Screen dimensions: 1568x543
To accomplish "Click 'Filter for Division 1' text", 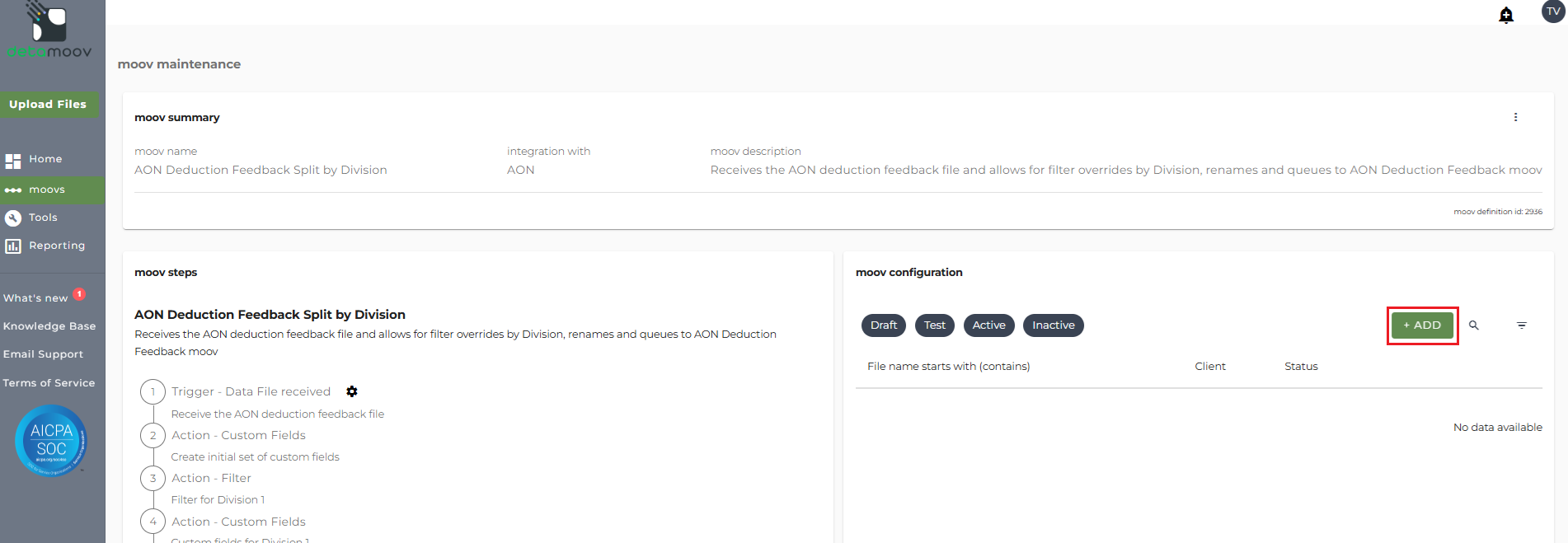I will [x=218, y=500].
